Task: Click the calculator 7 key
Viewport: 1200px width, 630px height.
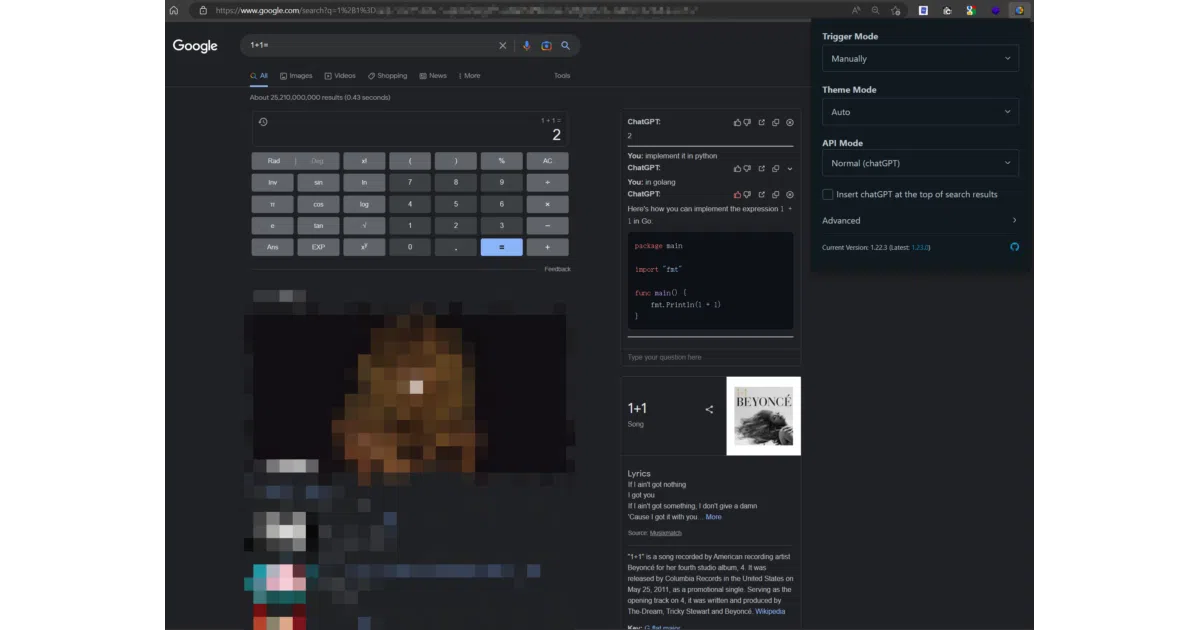Action: click(x=410, y=183)
